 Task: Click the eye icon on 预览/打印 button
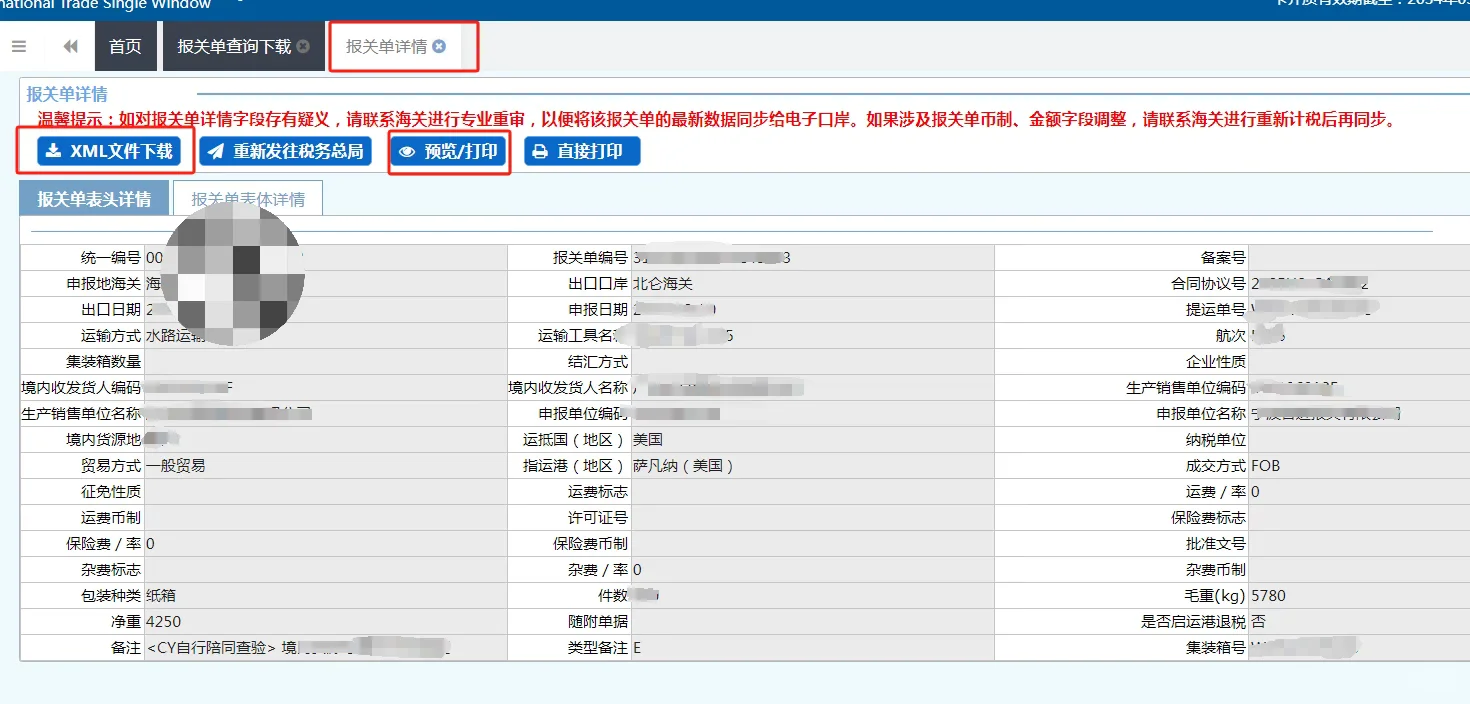(x=406, y=151)
